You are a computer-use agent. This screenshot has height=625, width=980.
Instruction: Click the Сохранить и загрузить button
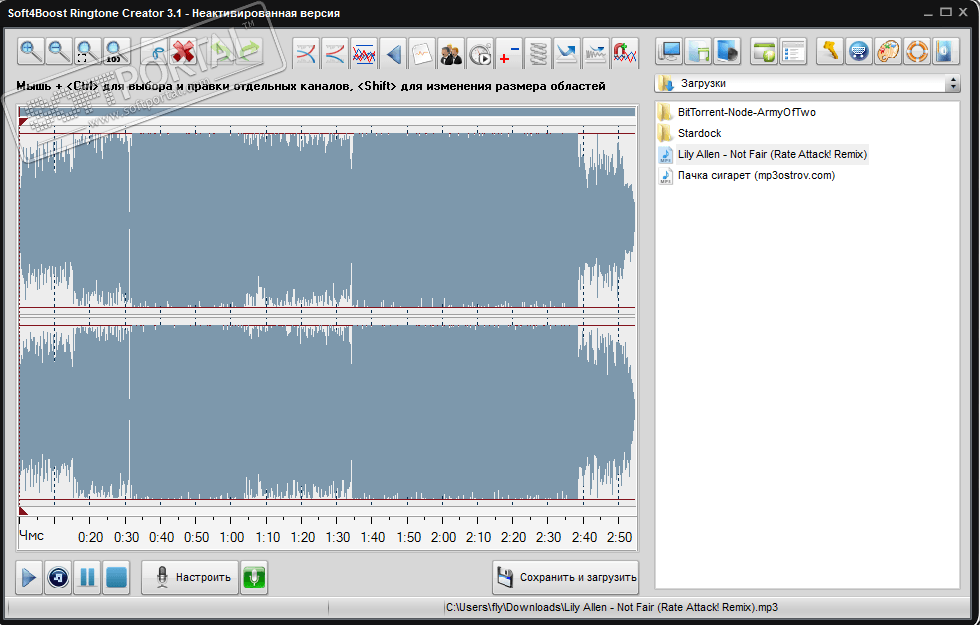click(565, 578)
